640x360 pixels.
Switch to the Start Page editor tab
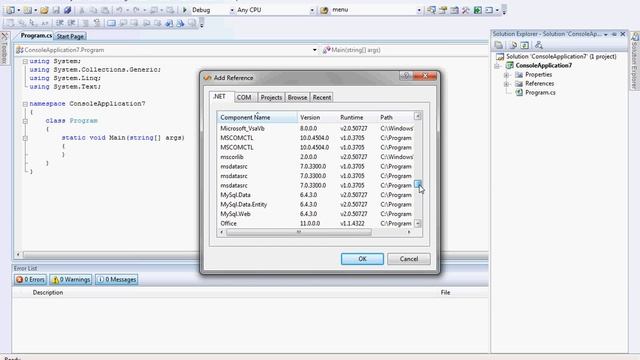coord(70,36)
